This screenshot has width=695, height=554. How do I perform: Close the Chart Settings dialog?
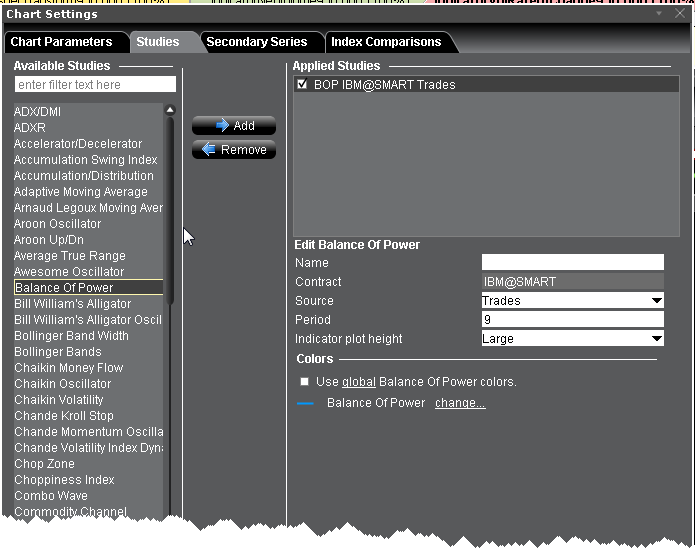[x=681, y=14]
